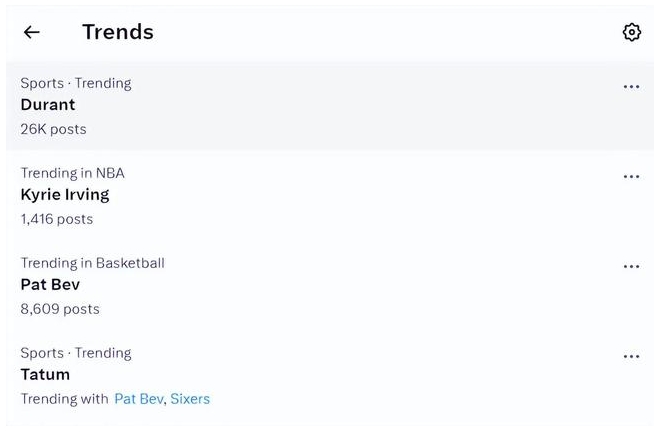The width and height of the screenshot is (654, 434).
Task: View the Tatum trending topic
Action: 45,374
